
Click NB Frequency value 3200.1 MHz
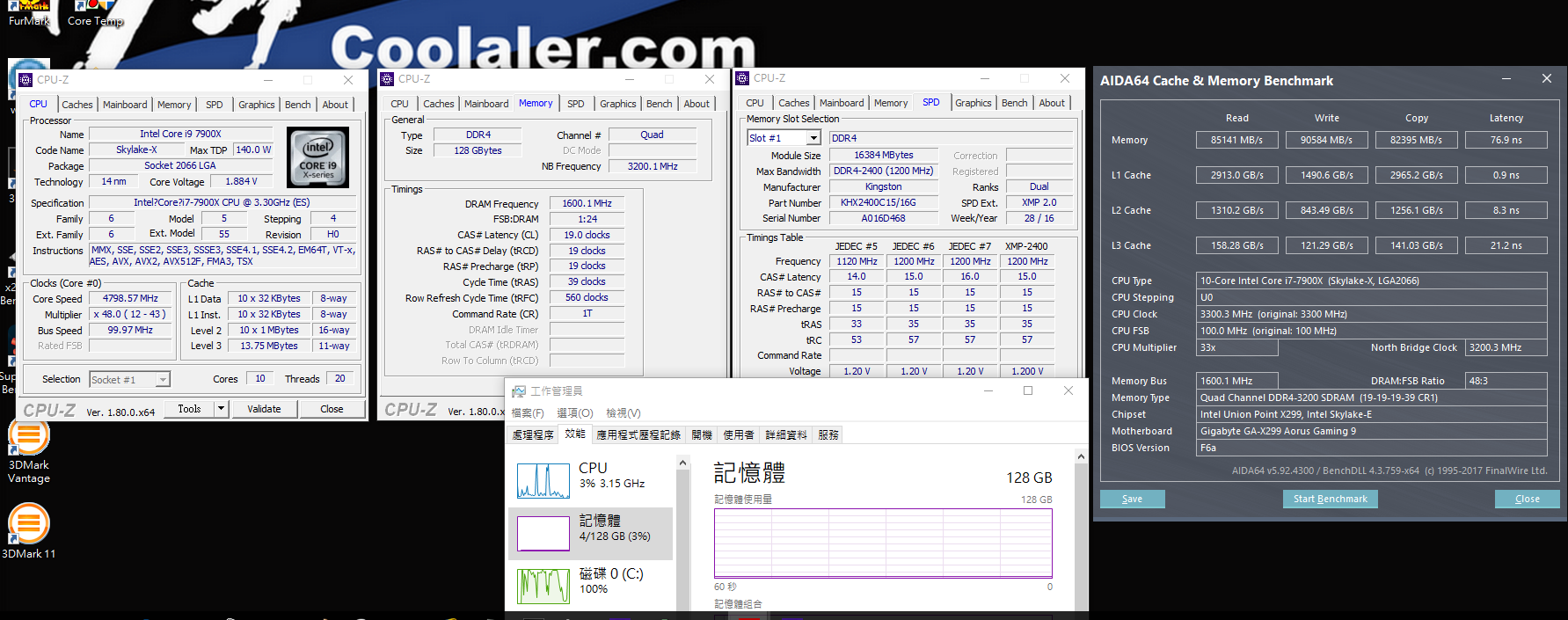coord(653,166)
